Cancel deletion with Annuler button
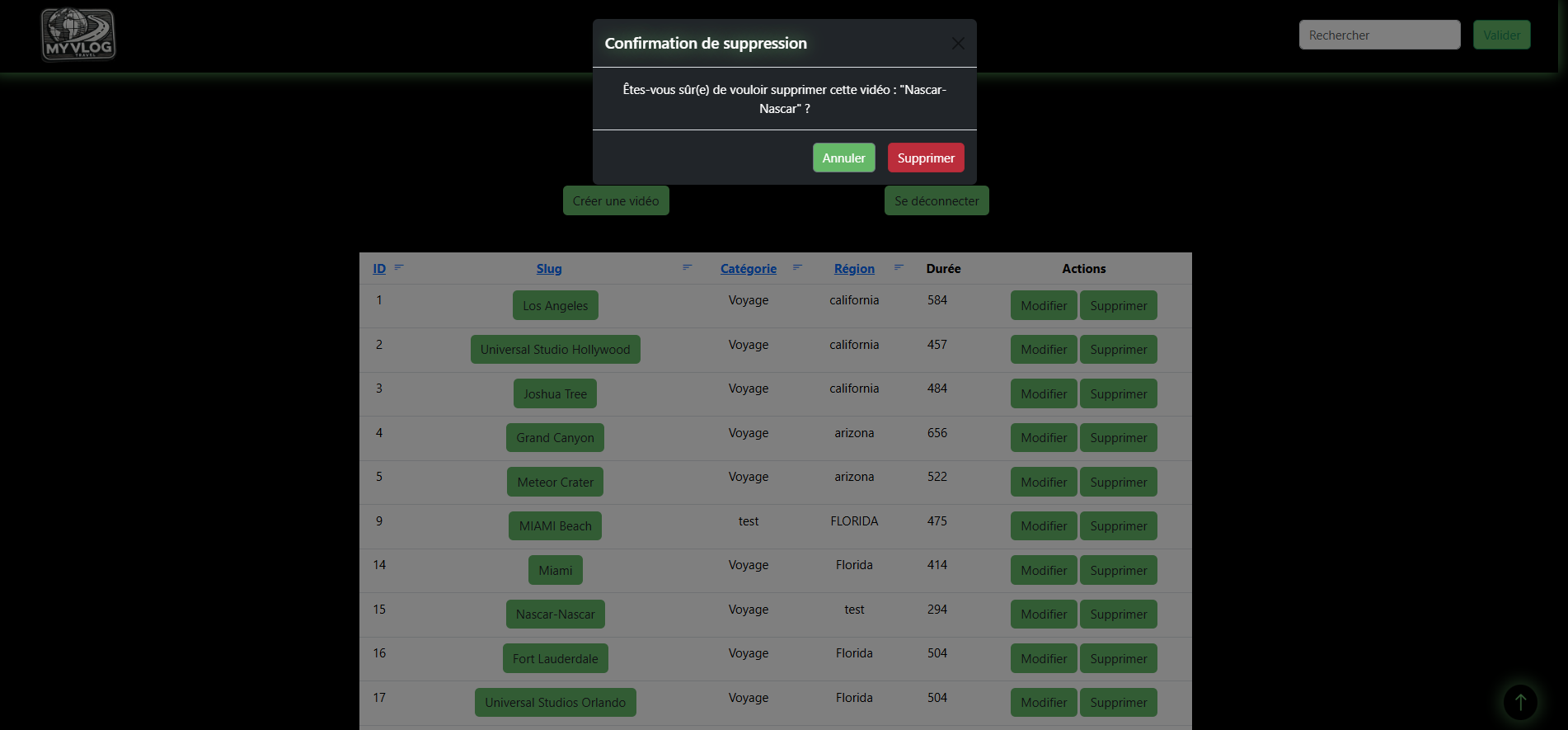 click(x=843, y=158)
